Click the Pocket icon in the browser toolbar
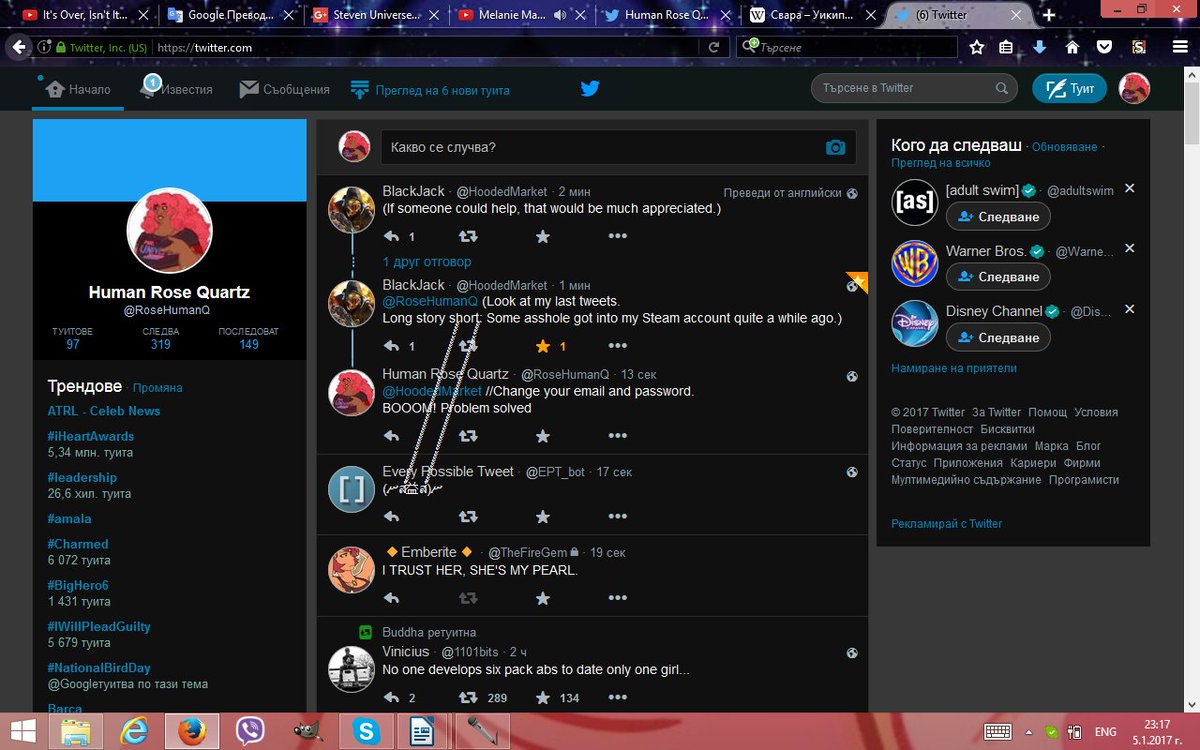The height and width of the screenshot is (750, 1200). 1104,46
